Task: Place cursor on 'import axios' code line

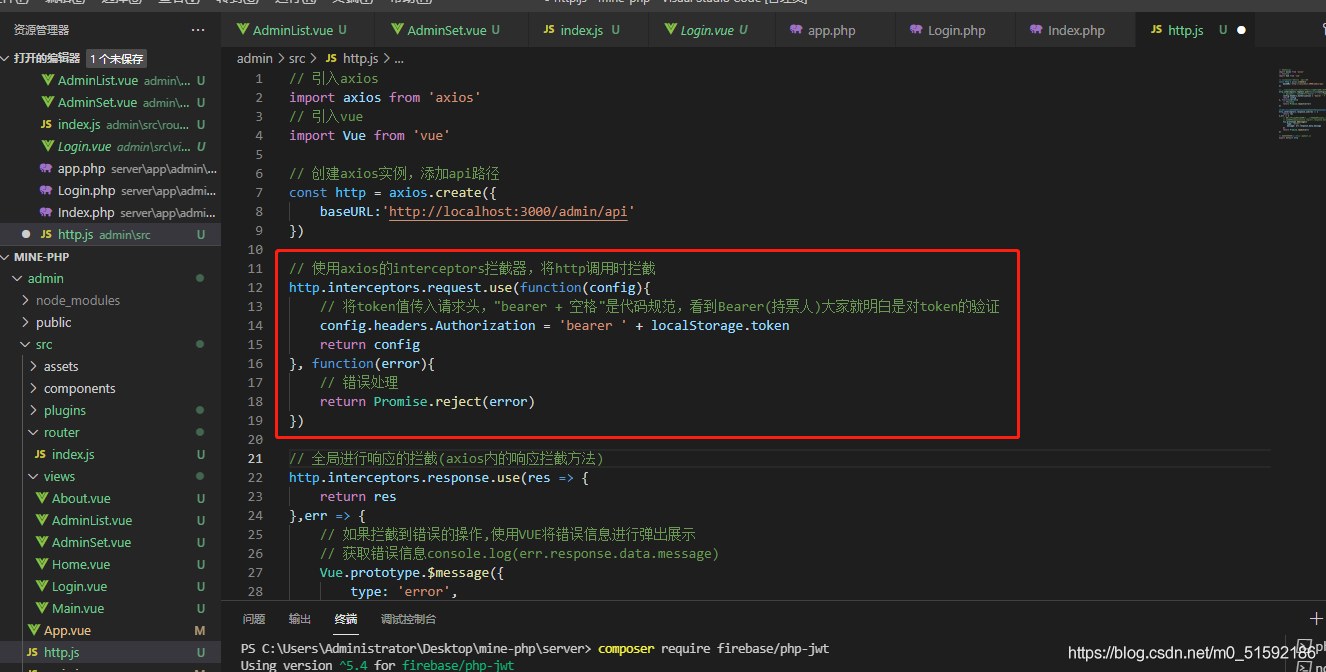Action: pyautogui.click(x=385, y=97)
